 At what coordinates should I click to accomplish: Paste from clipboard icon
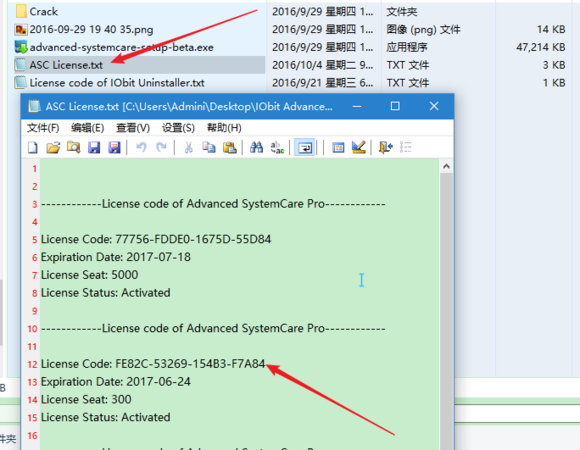click(x=229, y=148)
